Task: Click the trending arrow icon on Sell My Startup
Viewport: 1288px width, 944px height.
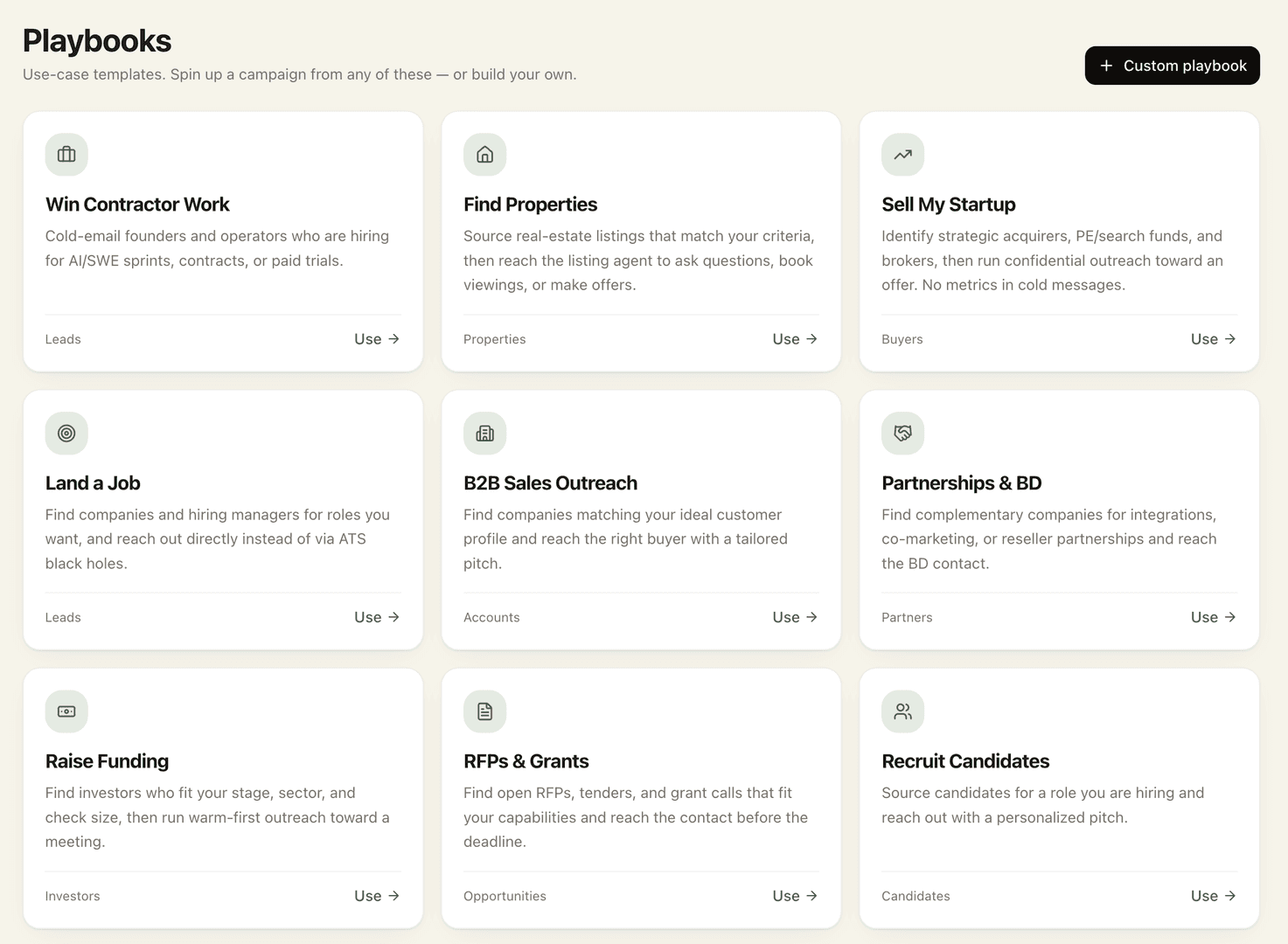Action: click(903, 155)
